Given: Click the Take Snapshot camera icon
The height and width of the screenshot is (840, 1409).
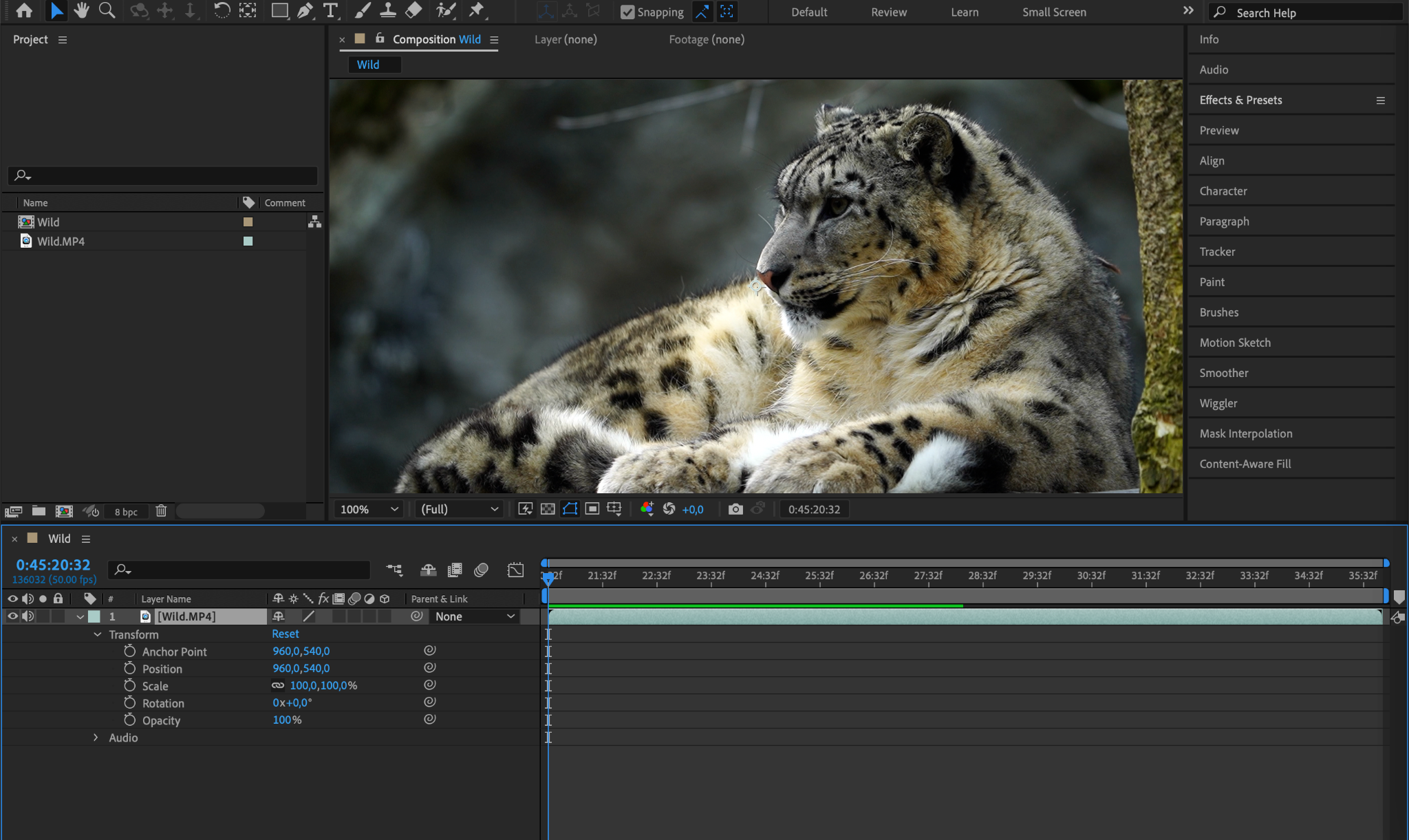Looking at the screenshot, I should point(735,509).
